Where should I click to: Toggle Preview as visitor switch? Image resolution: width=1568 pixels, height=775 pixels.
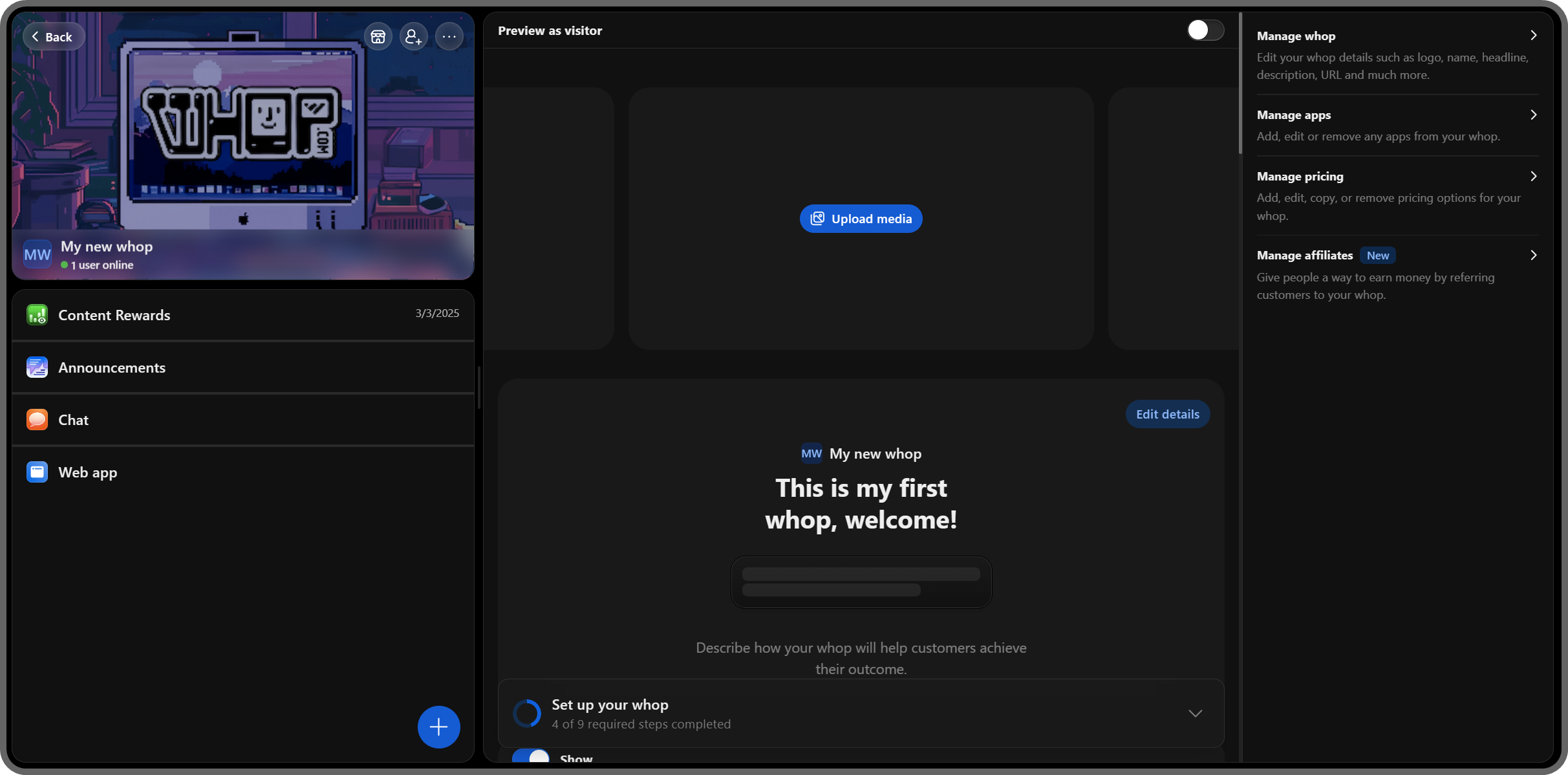(1205, 30)
